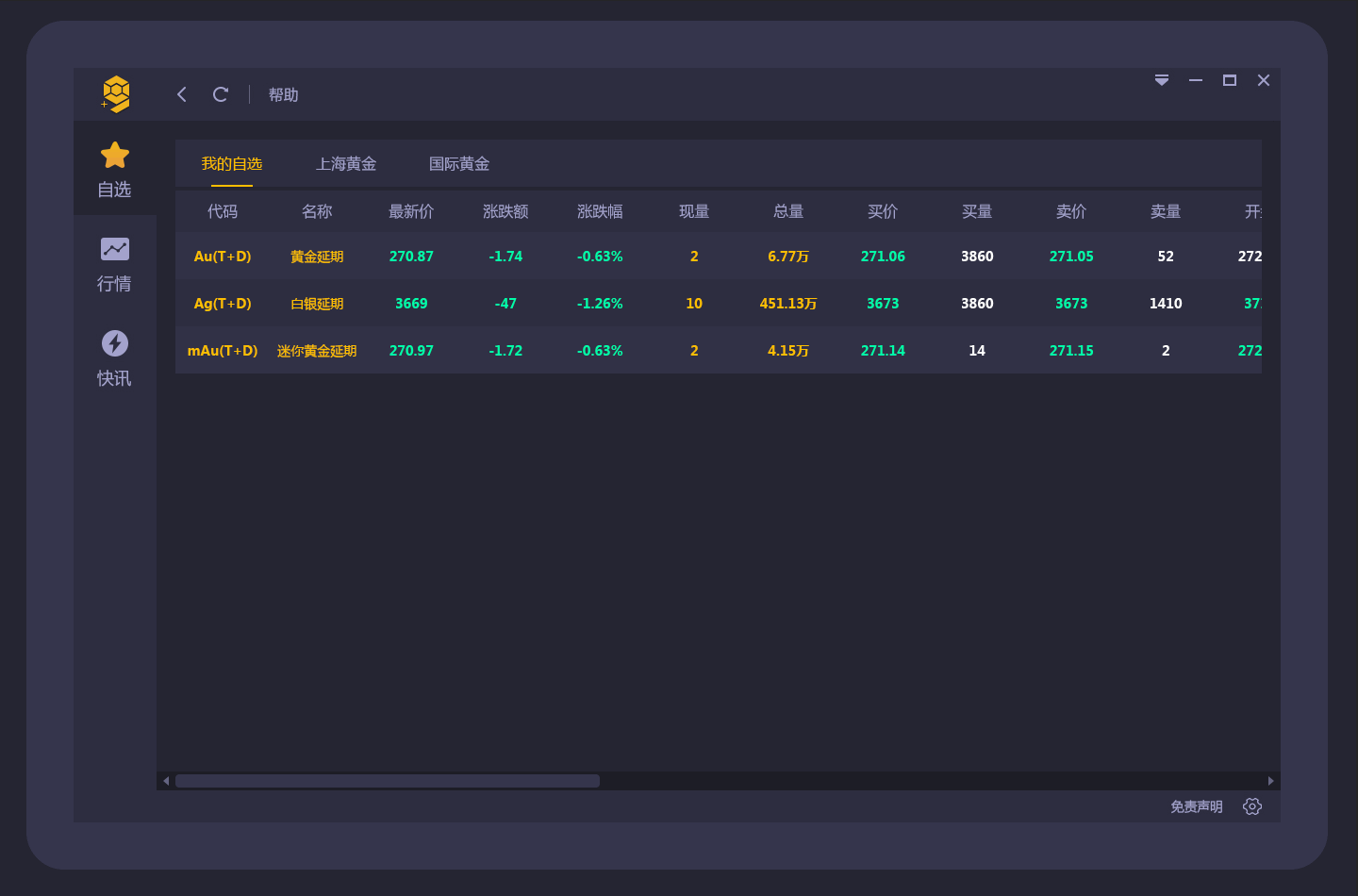Click the bid price 271.14
The width and height of the screenshot is (1358, 896).
[x=883, y=351]
